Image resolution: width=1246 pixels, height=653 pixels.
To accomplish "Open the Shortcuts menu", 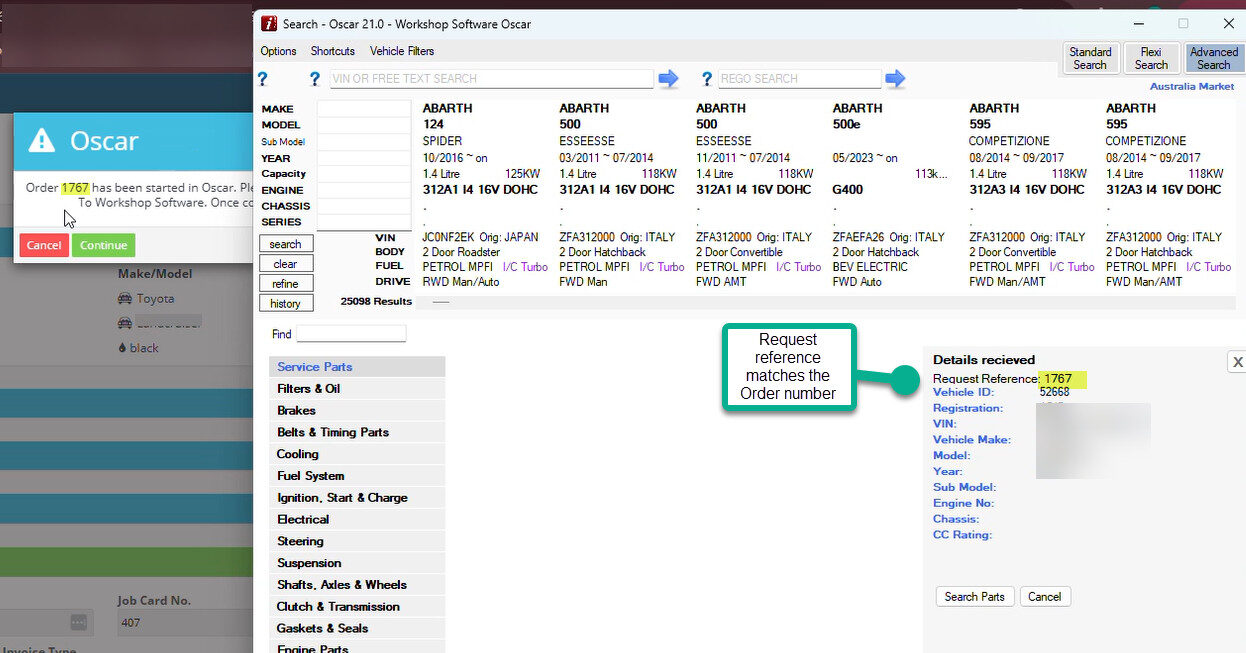I will pyautogui.click(x=333, y=51).
